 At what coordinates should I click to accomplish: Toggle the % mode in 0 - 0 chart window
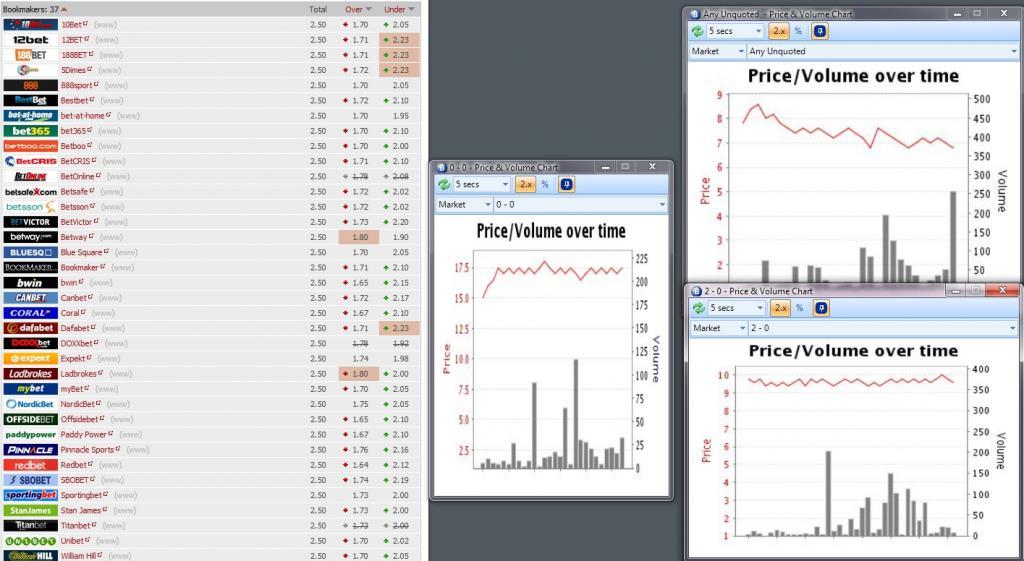[545, 185]
